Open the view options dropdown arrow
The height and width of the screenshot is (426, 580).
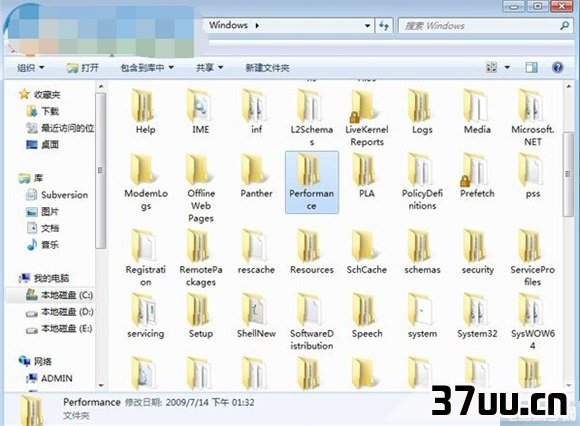tap(507, 67)
